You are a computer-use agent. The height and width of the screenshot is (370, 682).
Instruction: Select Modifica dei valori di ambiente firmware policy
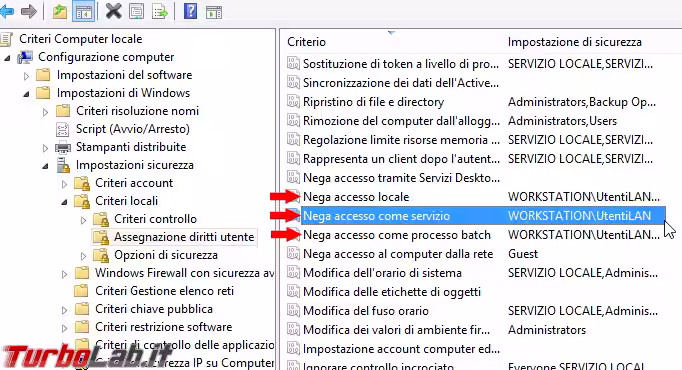(396, 330)
